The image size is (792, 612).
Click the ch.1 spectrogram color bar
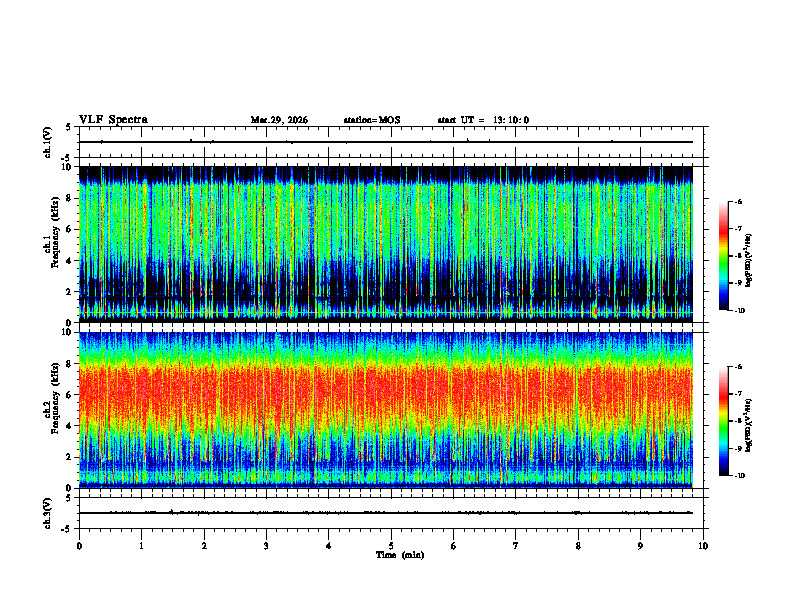723,256
